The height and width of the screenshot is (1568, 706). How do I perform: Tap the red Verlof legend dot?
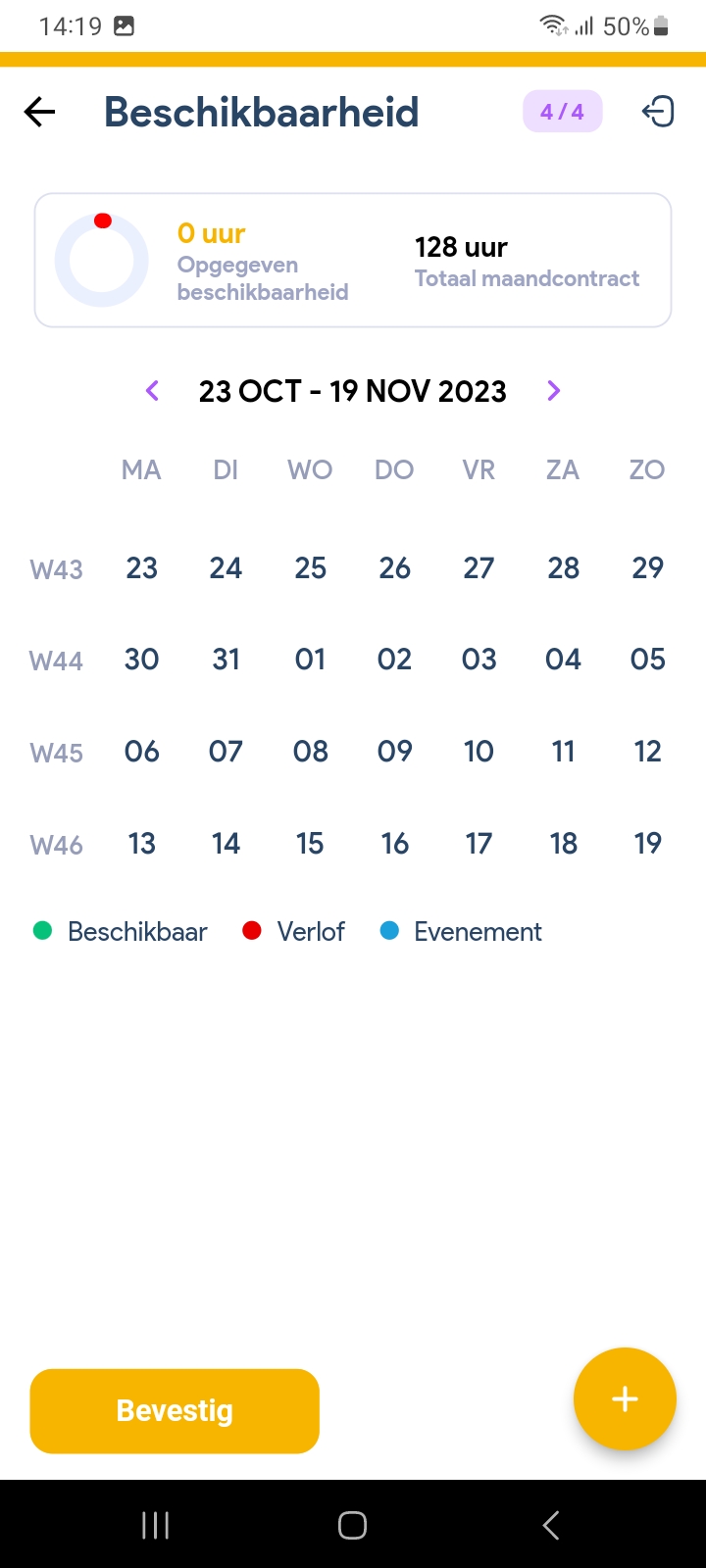point(252,931)
